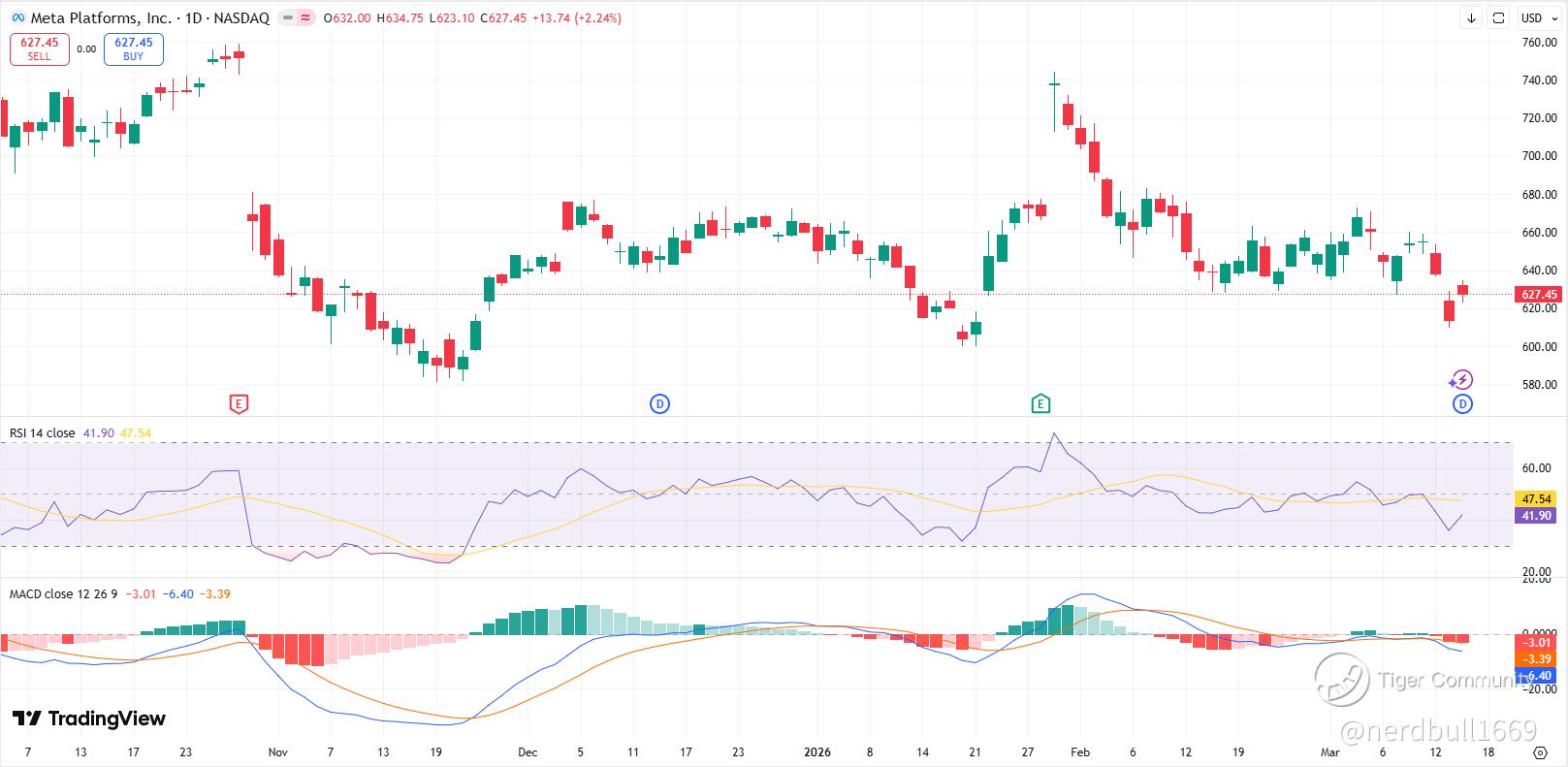Click the 600.00 price axis label
The width and height of the screenshot is (1568, 767).
pos(1540,347)
